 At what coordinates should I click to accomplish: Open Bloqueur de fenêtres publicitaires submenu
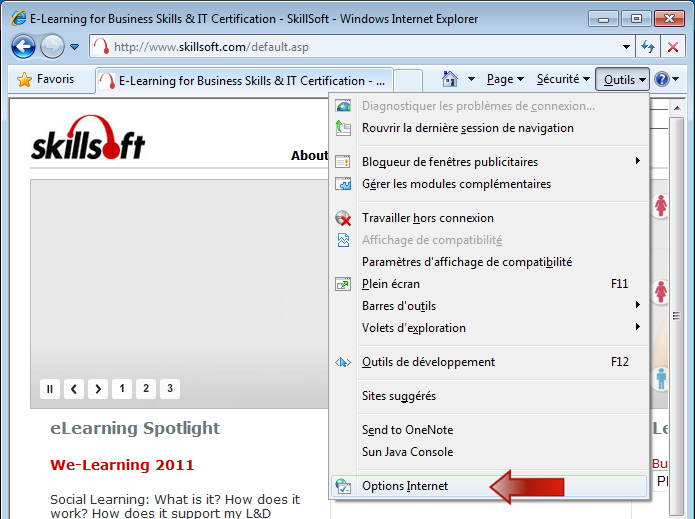click(x=490, y=162)
